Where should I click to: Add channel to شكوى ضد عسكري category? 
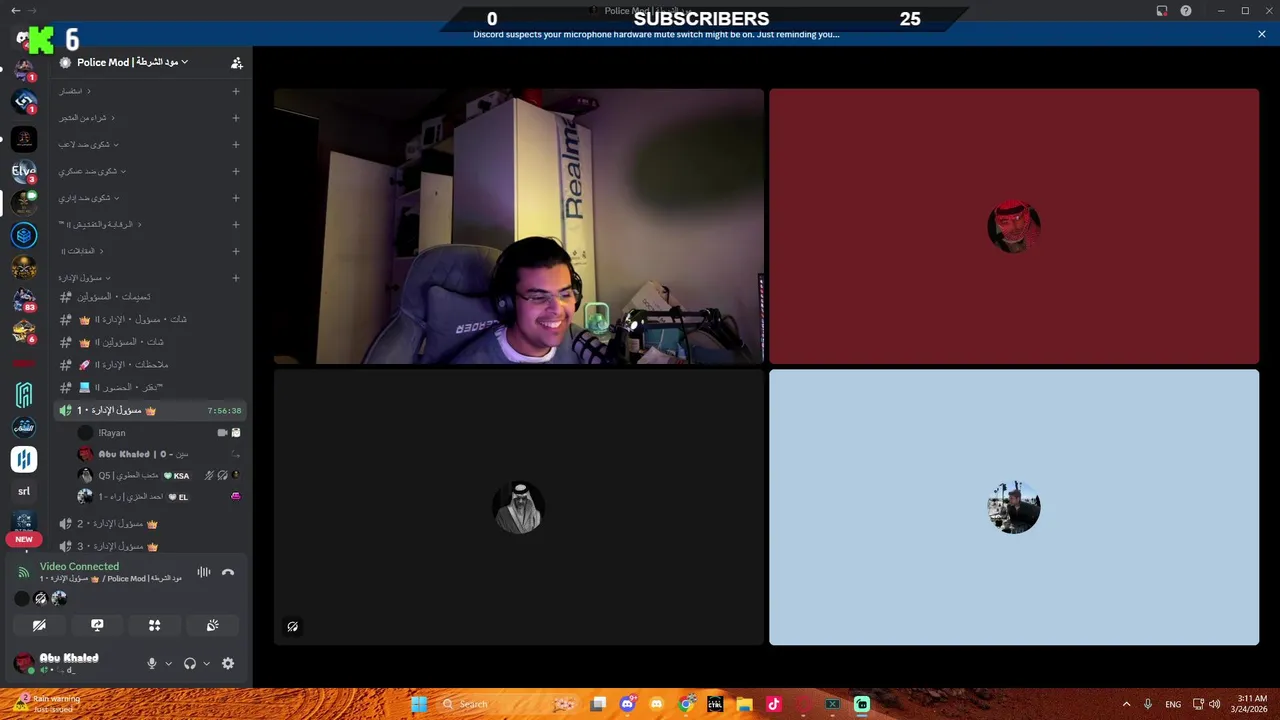tap(236, 171)
